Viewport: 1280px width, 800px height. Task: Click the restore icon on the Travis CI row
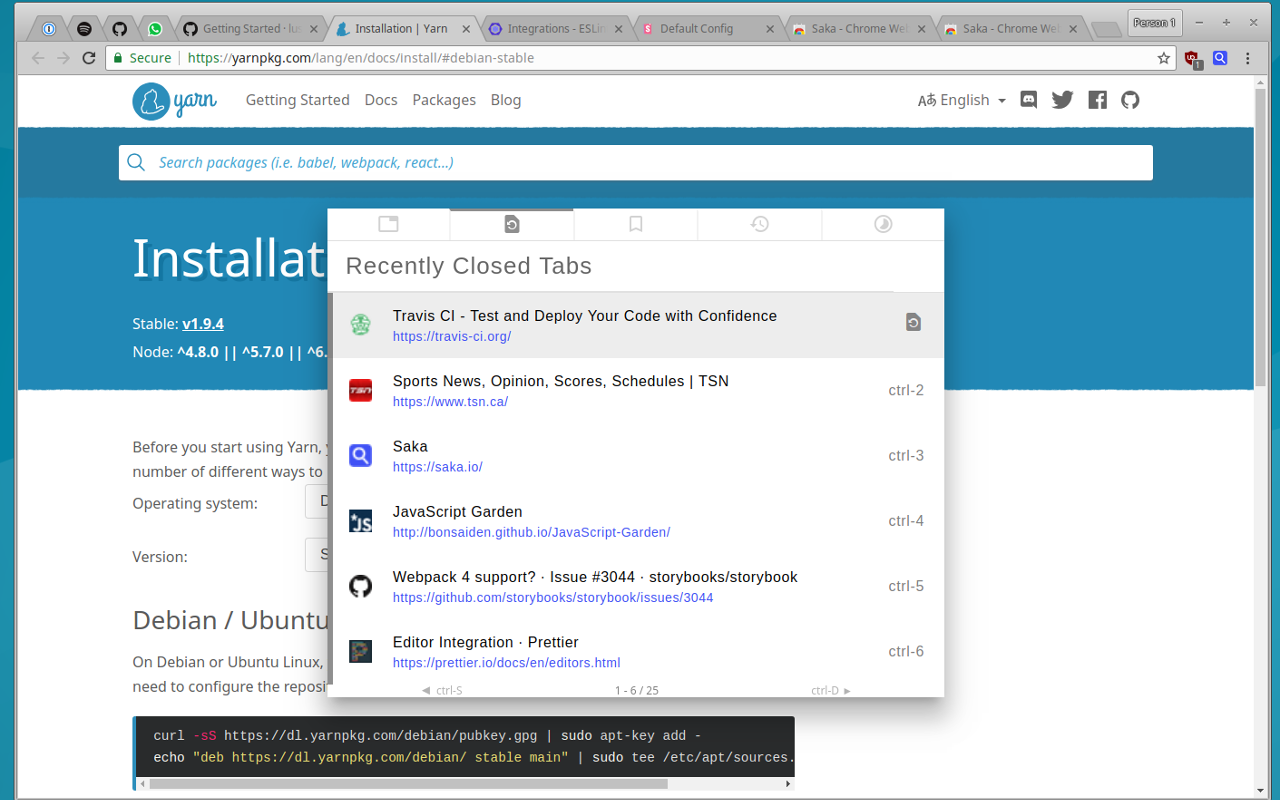[x=913, y=322]
